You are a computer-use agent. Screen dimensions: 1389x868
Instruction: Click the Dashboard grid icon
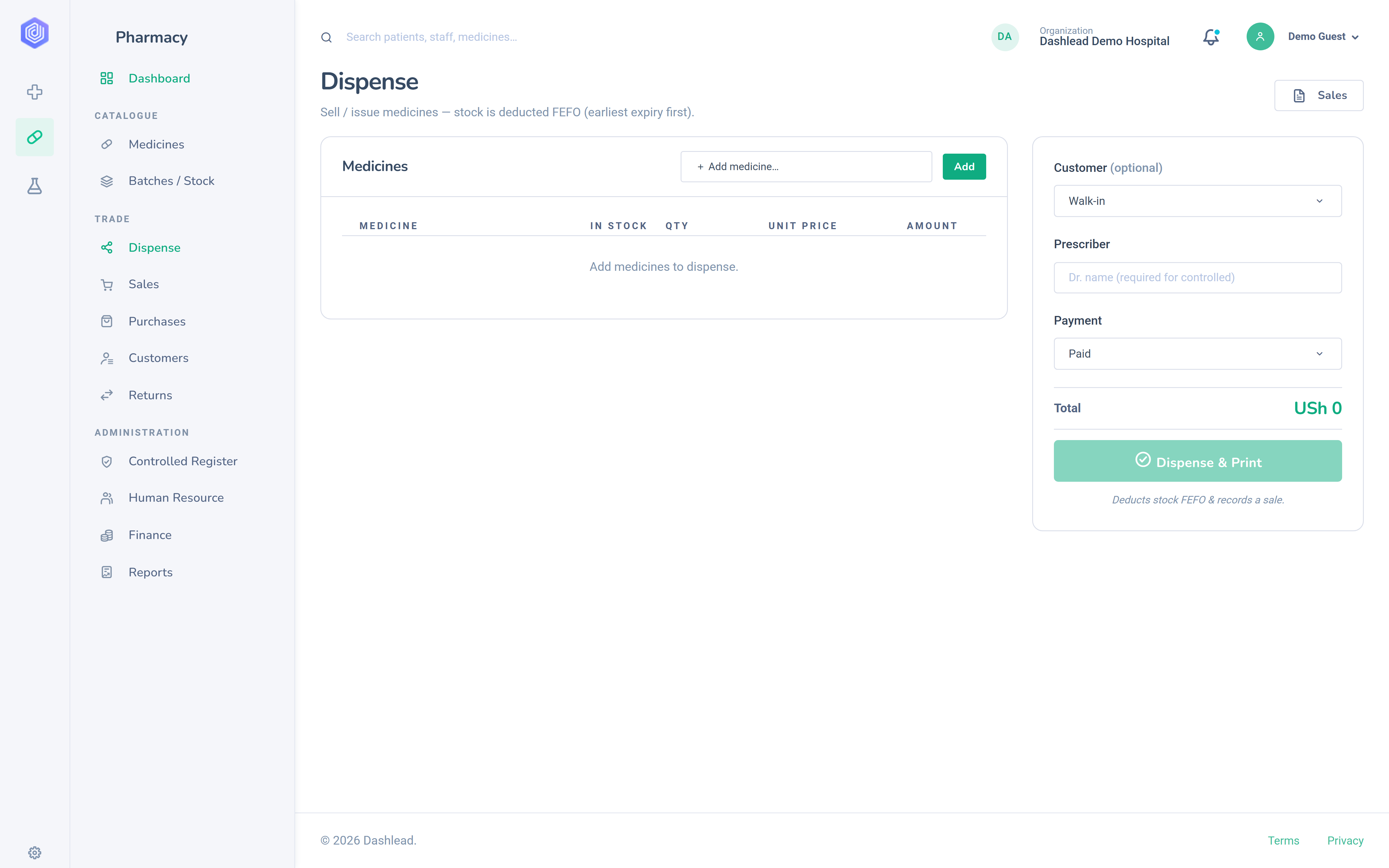click(x=107, y=78)
